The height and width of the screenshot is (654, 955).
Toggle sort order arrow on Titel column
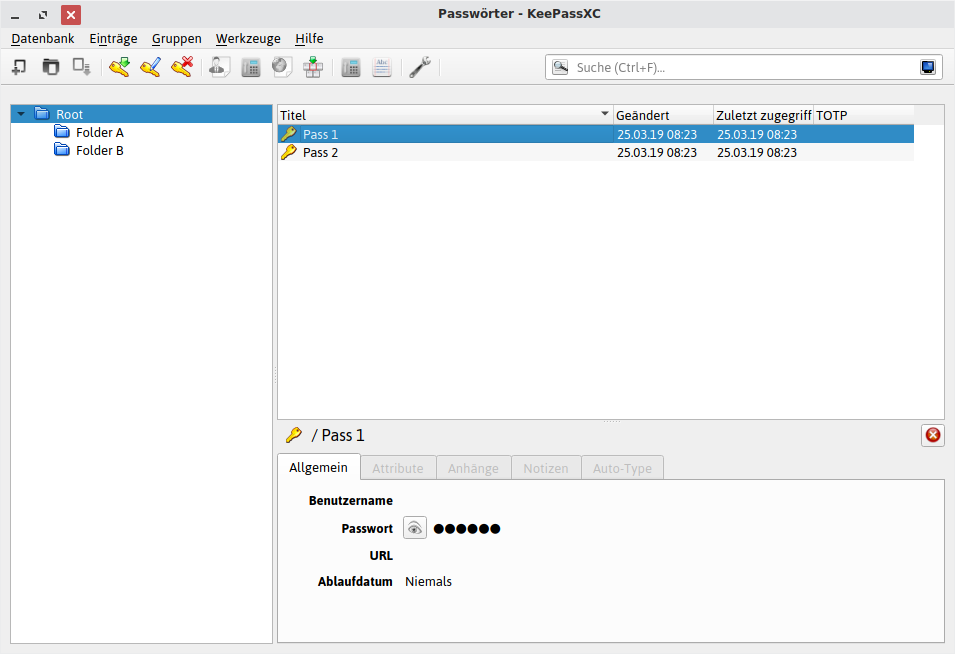click(604, 113)
